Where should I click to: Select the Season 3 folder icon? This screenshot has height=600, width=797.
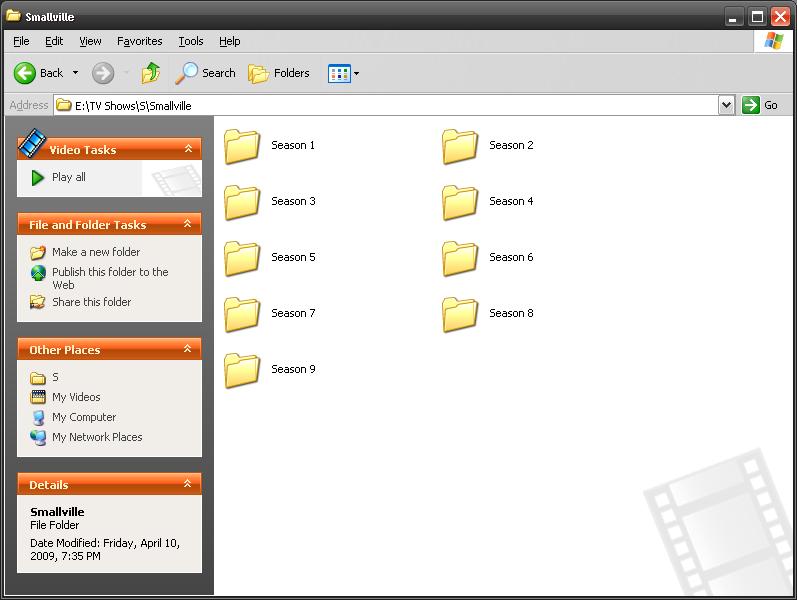(x=242, y=202)
